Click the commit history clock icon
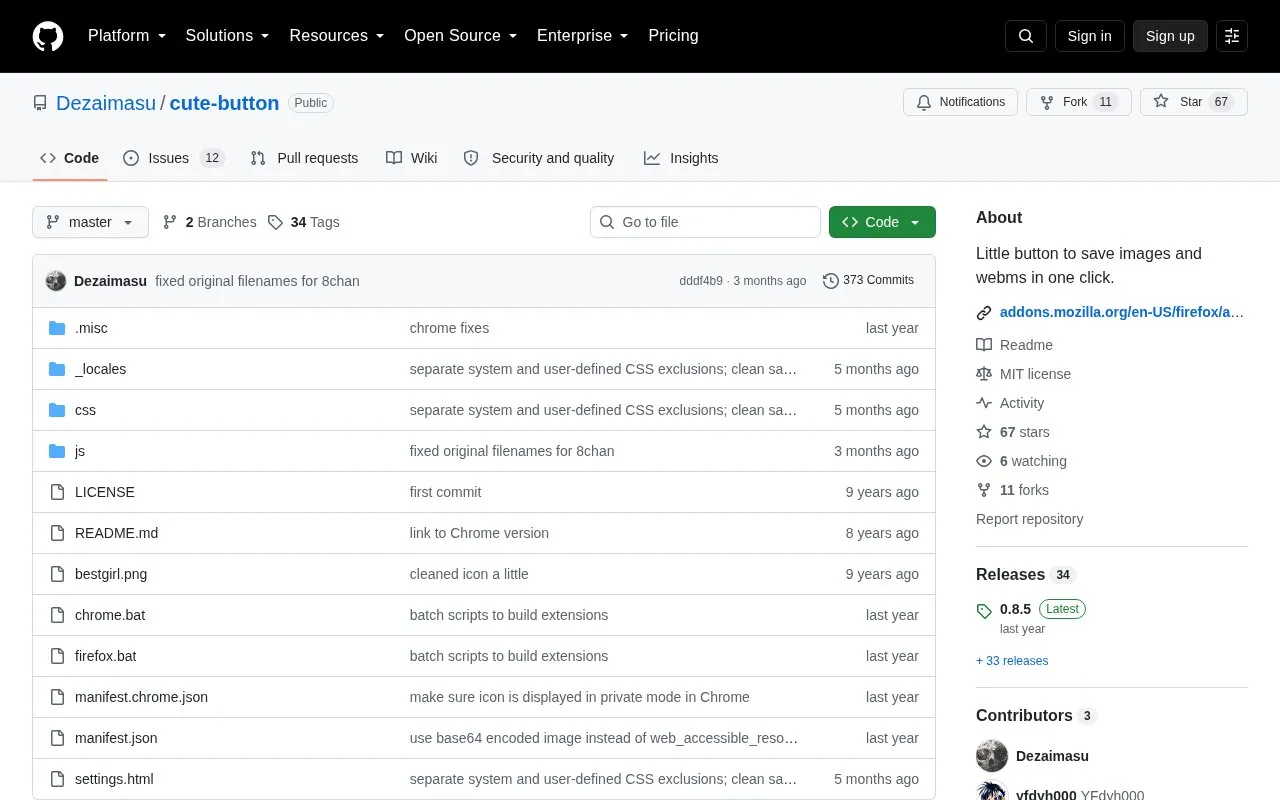 830,281
